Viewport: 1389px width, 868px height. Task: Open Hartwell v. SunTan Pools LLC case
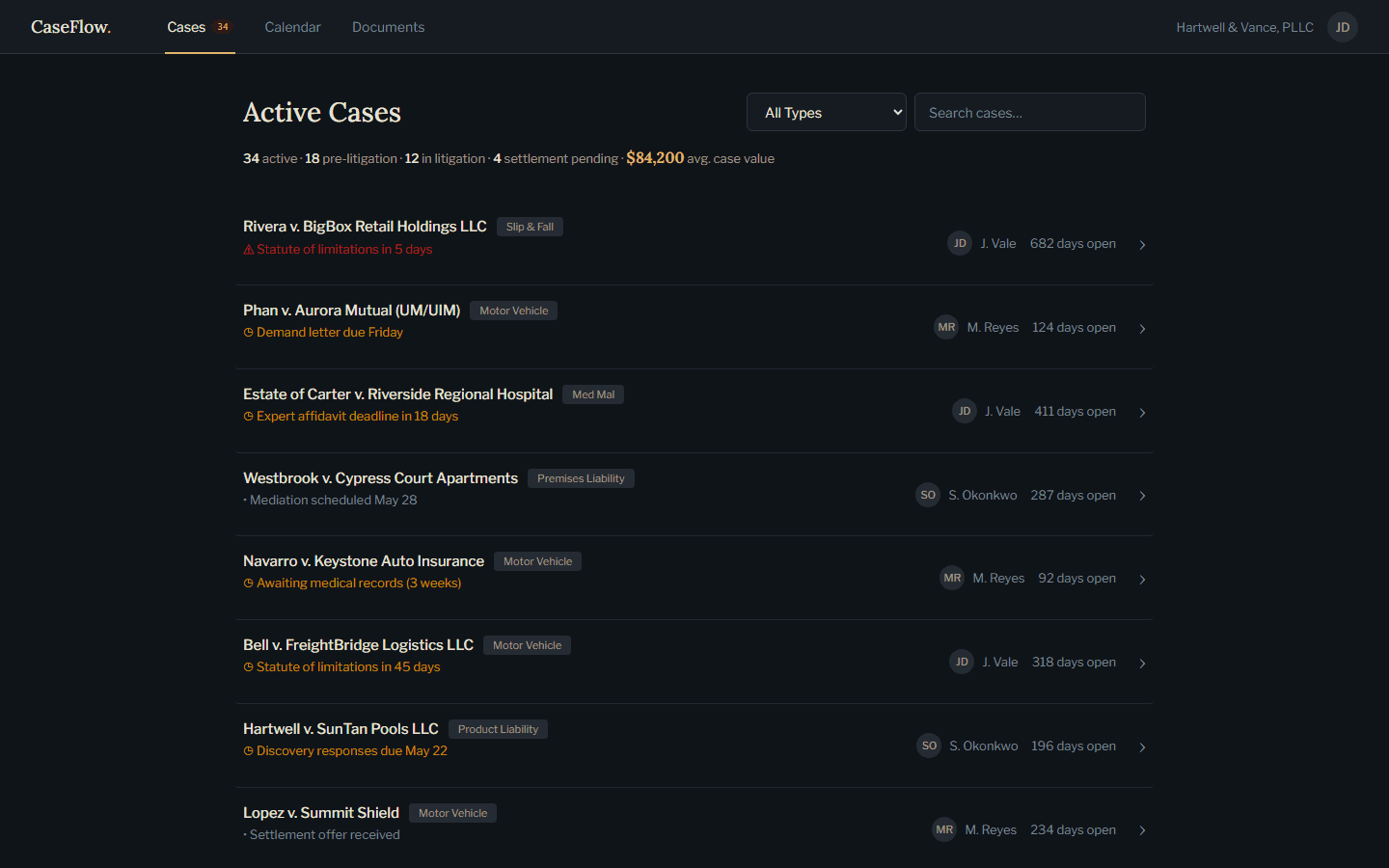click(x=694, y=746)
